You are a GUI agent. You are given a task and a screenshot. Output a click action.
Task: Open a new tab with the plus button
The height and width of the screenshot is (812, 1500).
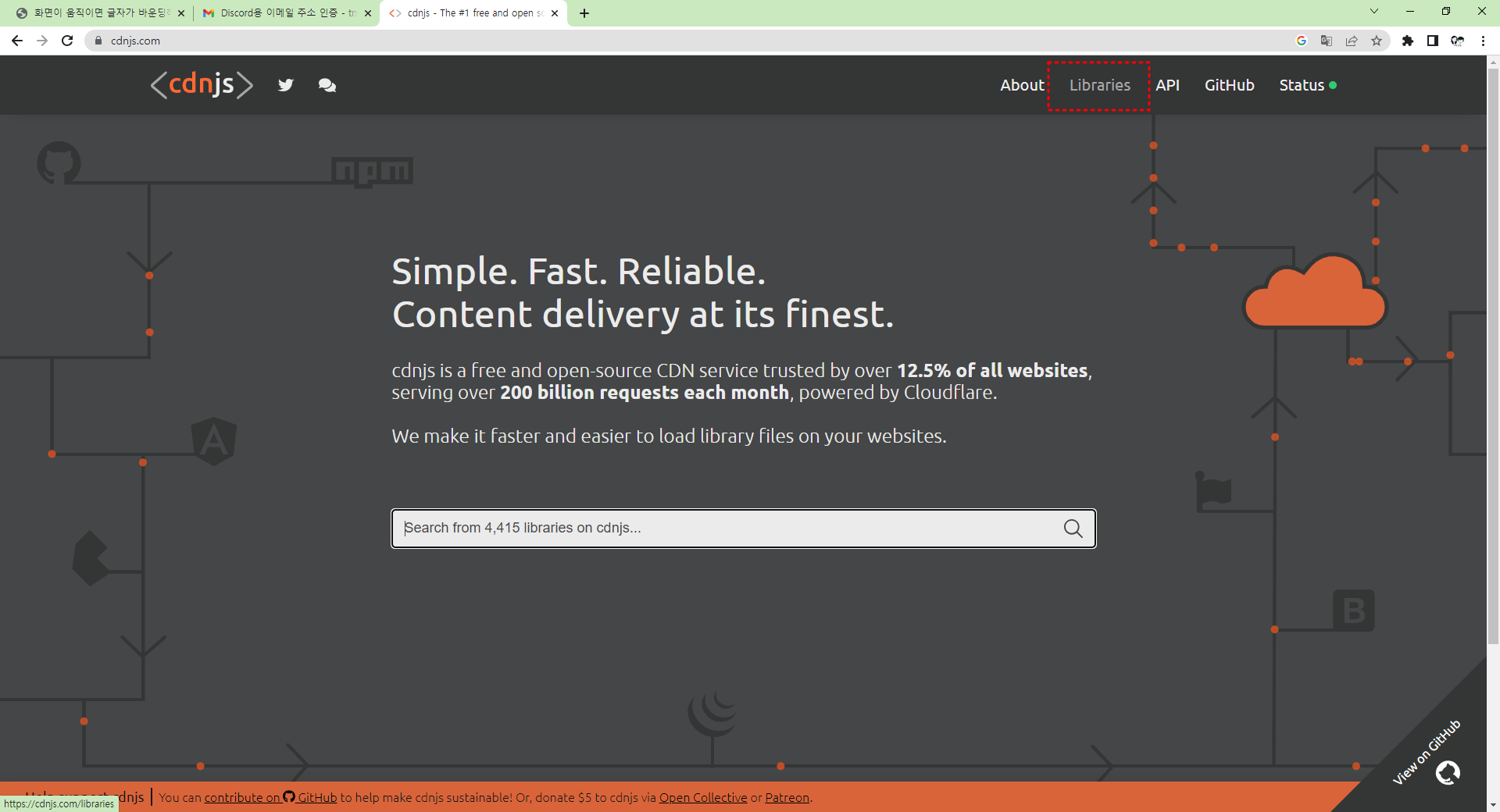584,13
